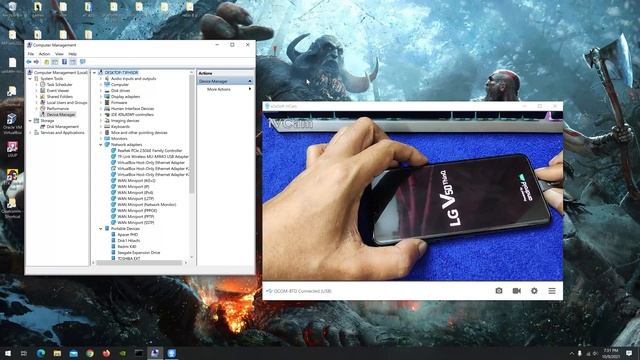
Task: Open Microsoft Edge from the taskbar
Action: pos(41,353)
